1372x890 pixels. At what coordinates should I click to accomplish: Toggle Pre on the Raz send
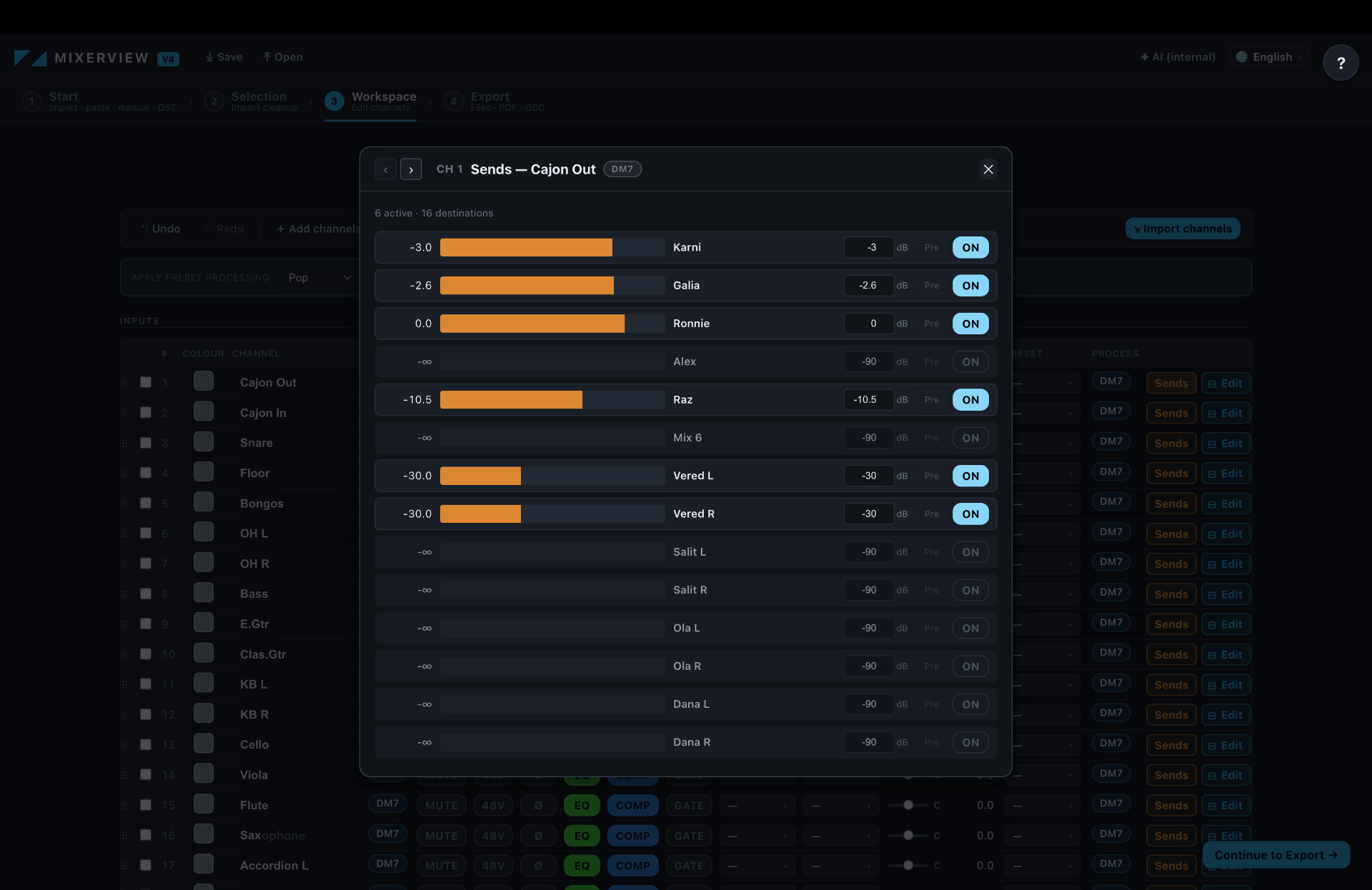(931, 400)
